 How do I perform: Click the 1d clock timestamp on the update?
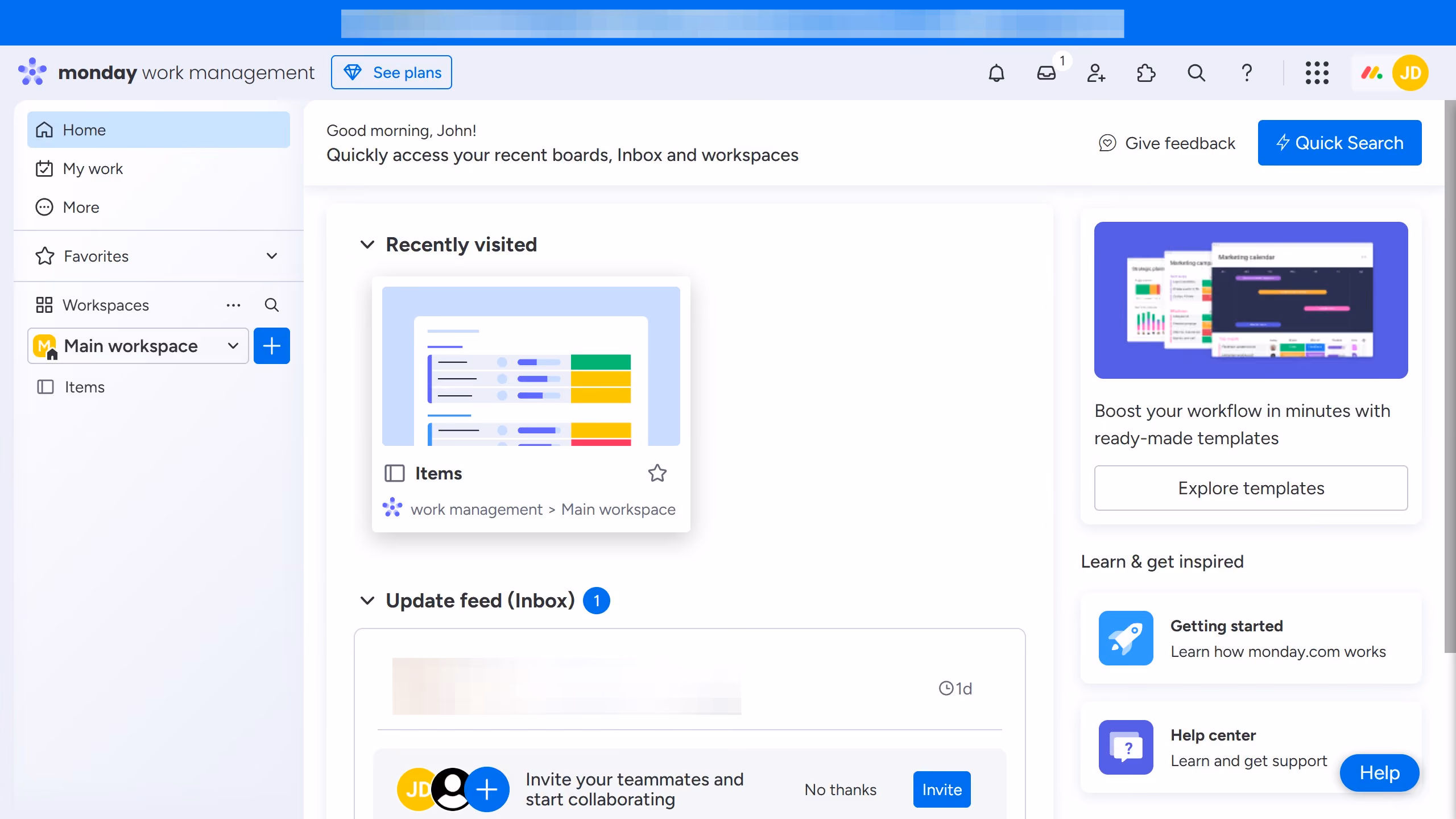(x=955, y=689)
